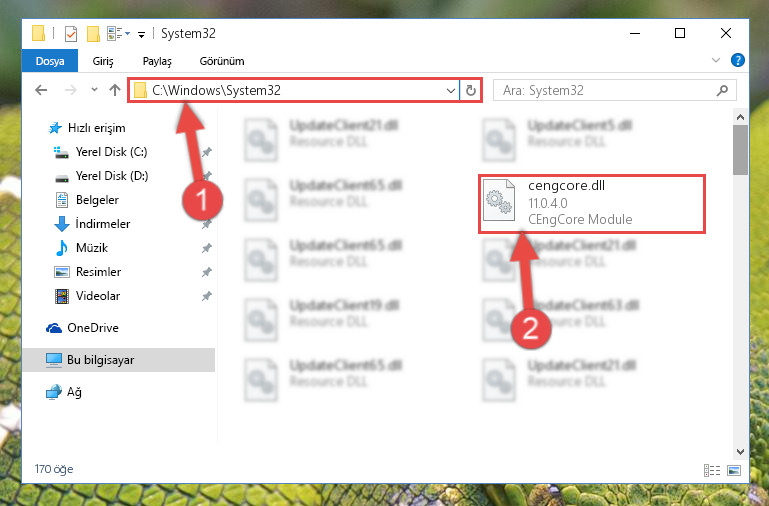
Task: Open the Dosya menu tab
Action: click(50, 61)
